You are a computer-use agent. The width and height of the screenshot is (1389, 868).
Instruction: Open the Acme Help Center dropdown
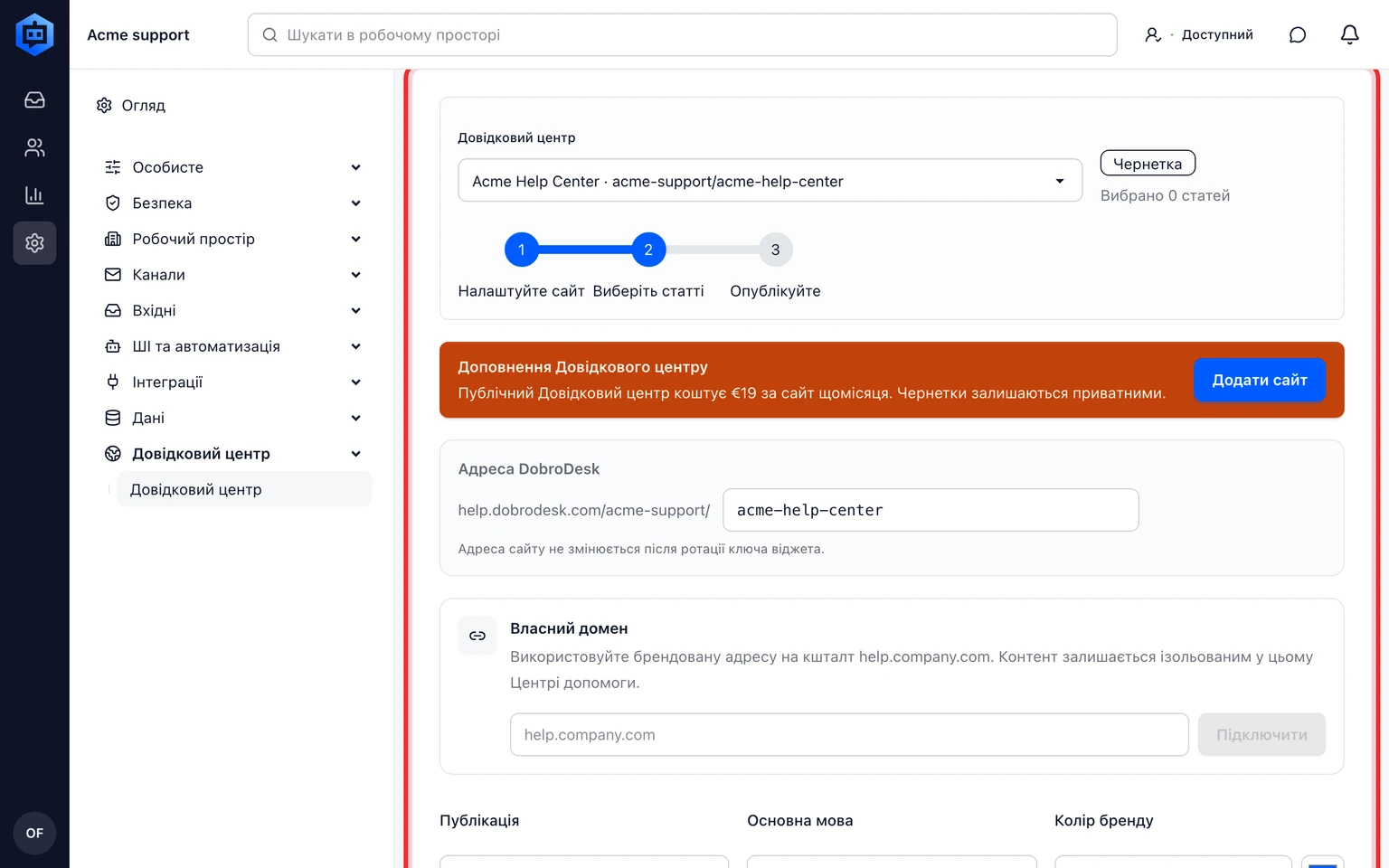770,181
